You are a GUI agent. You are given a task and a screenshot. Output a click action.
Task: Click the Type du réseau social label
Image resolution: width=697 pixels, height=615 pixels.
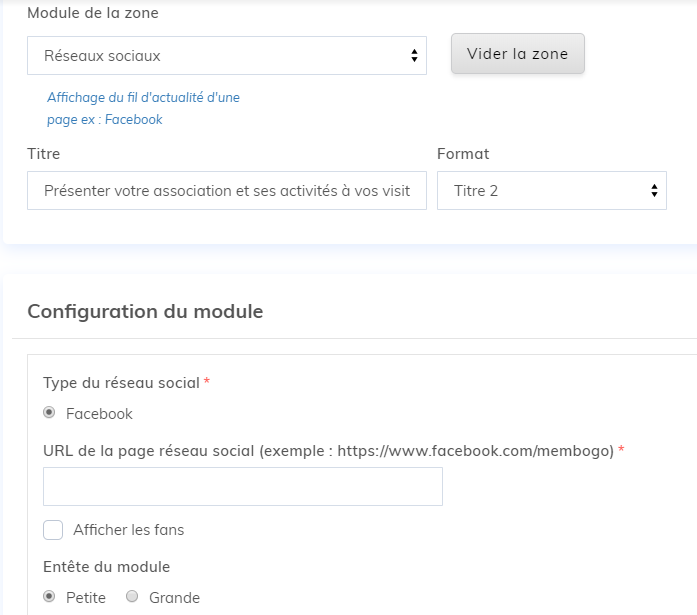click(x=122, y=383)
